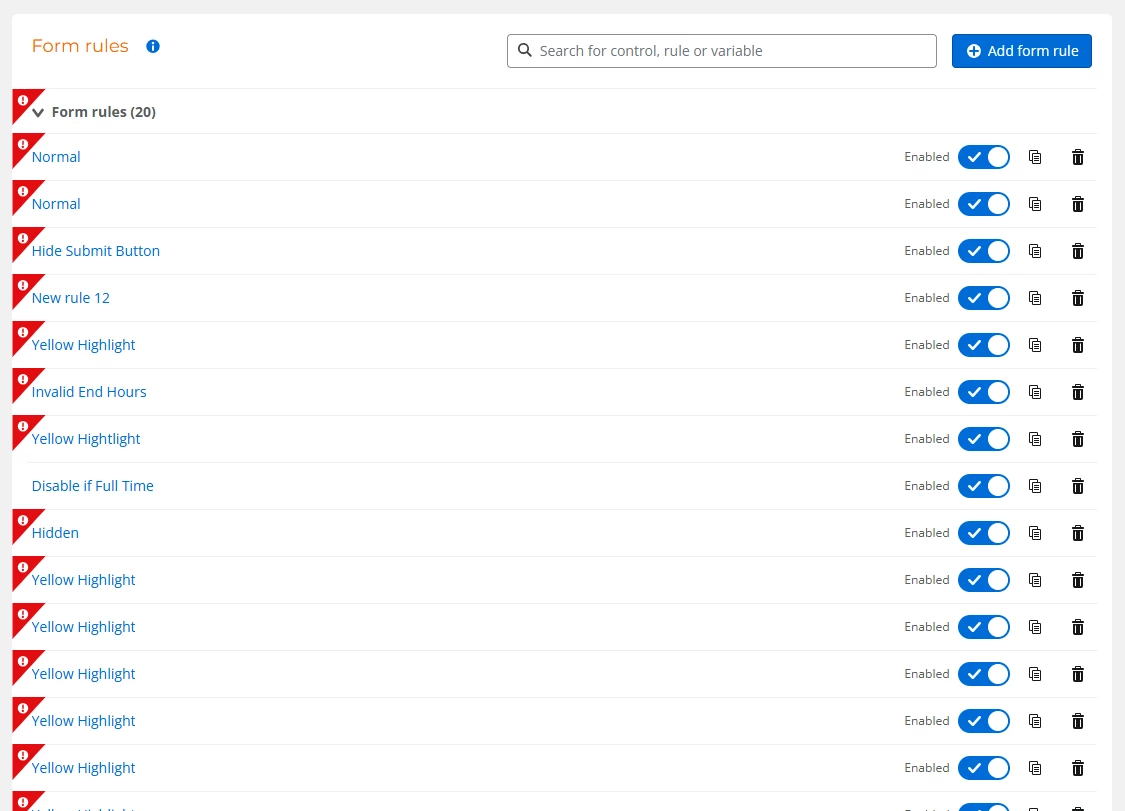Screen dimensions: 1125x811
Task: Click the Enabled label on Invalid End Hours
Action: pos(926,392)
